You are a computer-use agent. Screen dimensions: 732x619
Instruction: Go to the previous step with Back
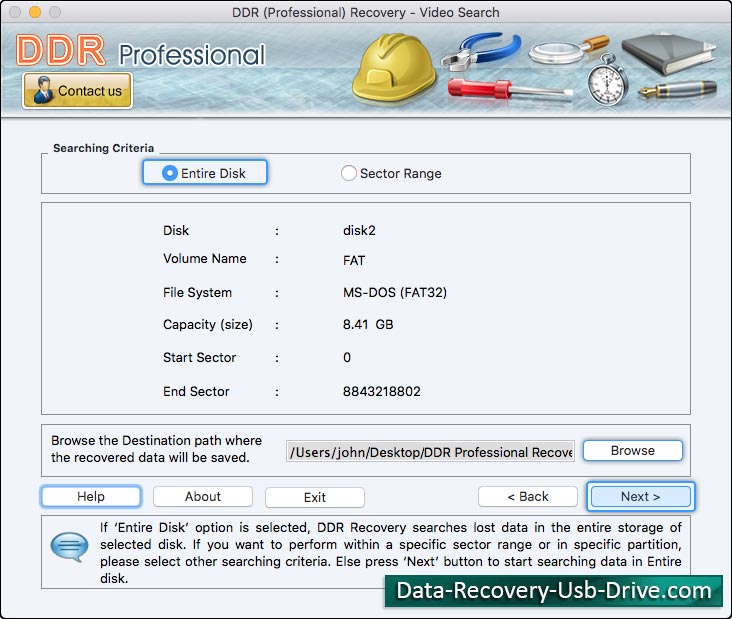528,496
